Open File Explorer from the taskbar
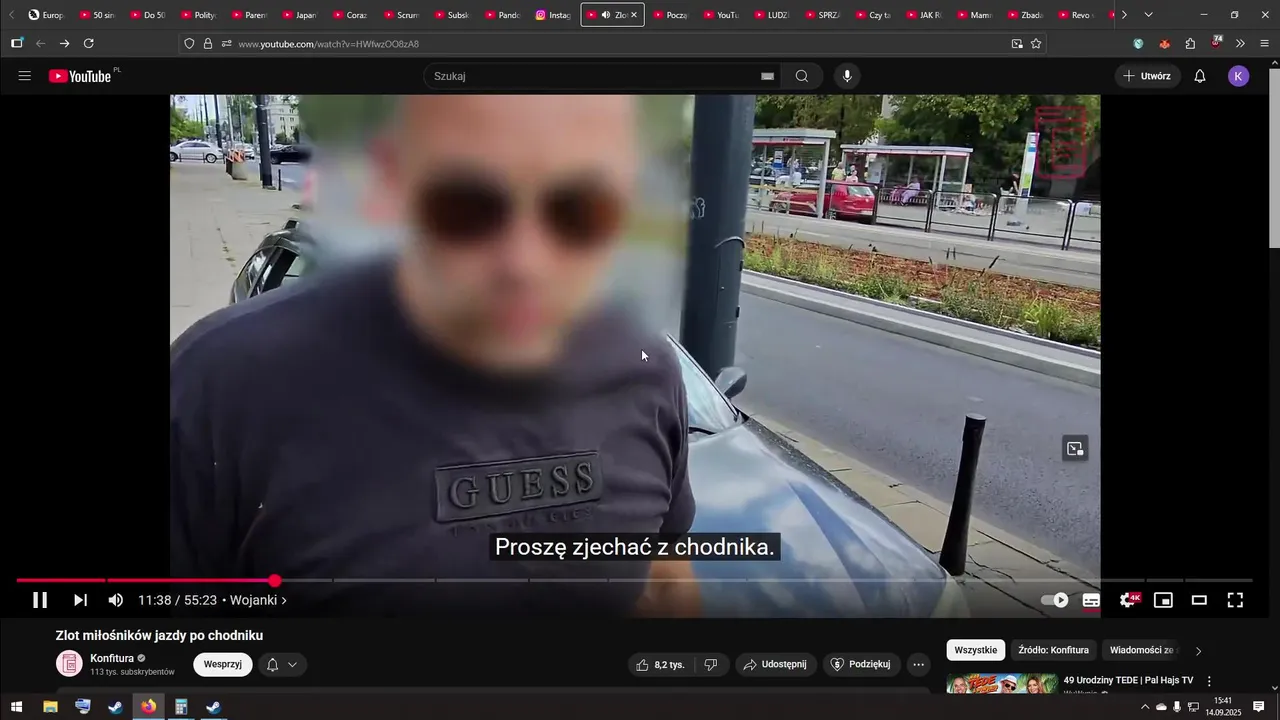This screenshot has height=720, width=1280. click(x=50, y=707)
